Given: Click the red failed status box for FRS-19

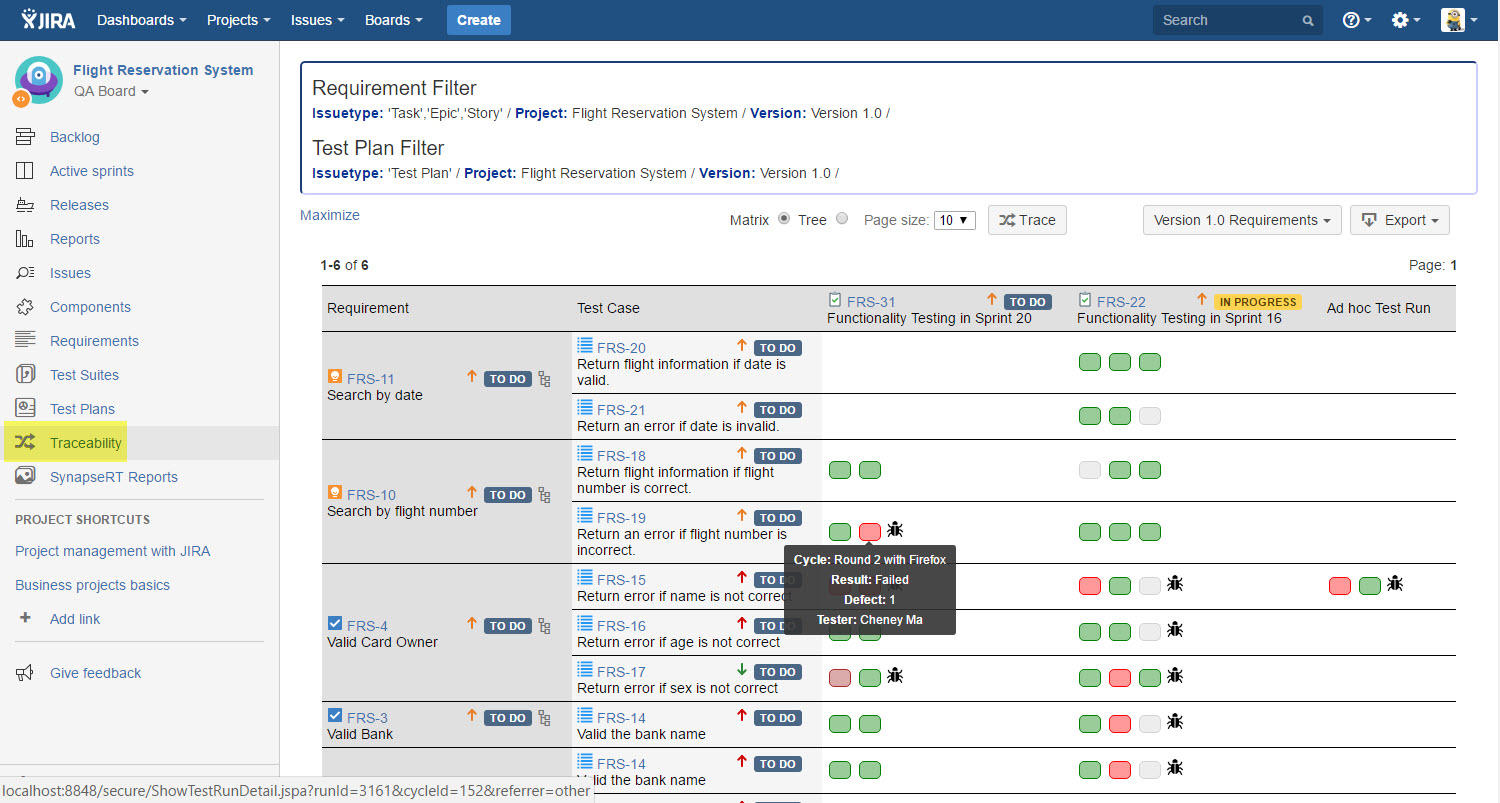Looking at the screenshot, I should click(870, 532).
